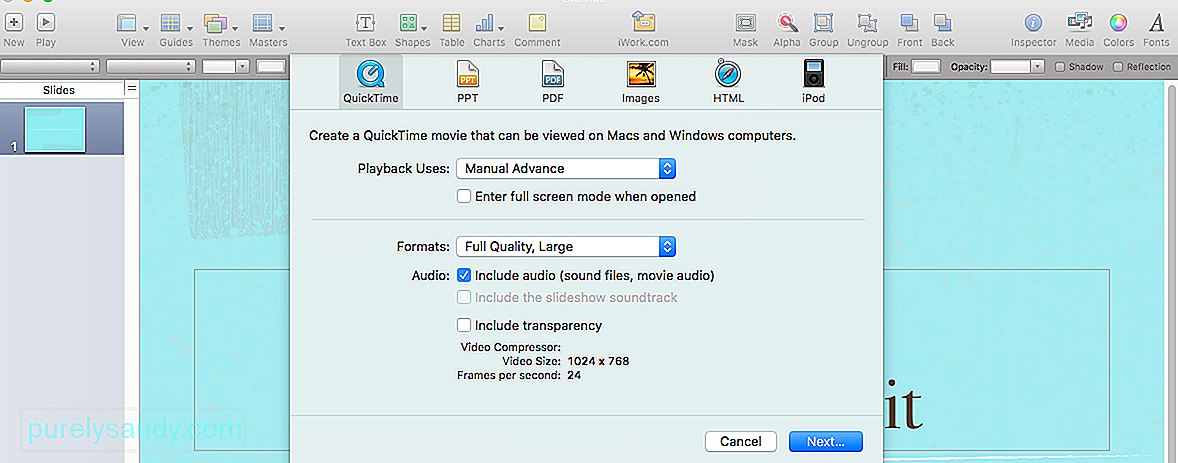Open first format bar popup menu
The width and height of the screenshot is (1178, 463).
(x=50, y=67)
